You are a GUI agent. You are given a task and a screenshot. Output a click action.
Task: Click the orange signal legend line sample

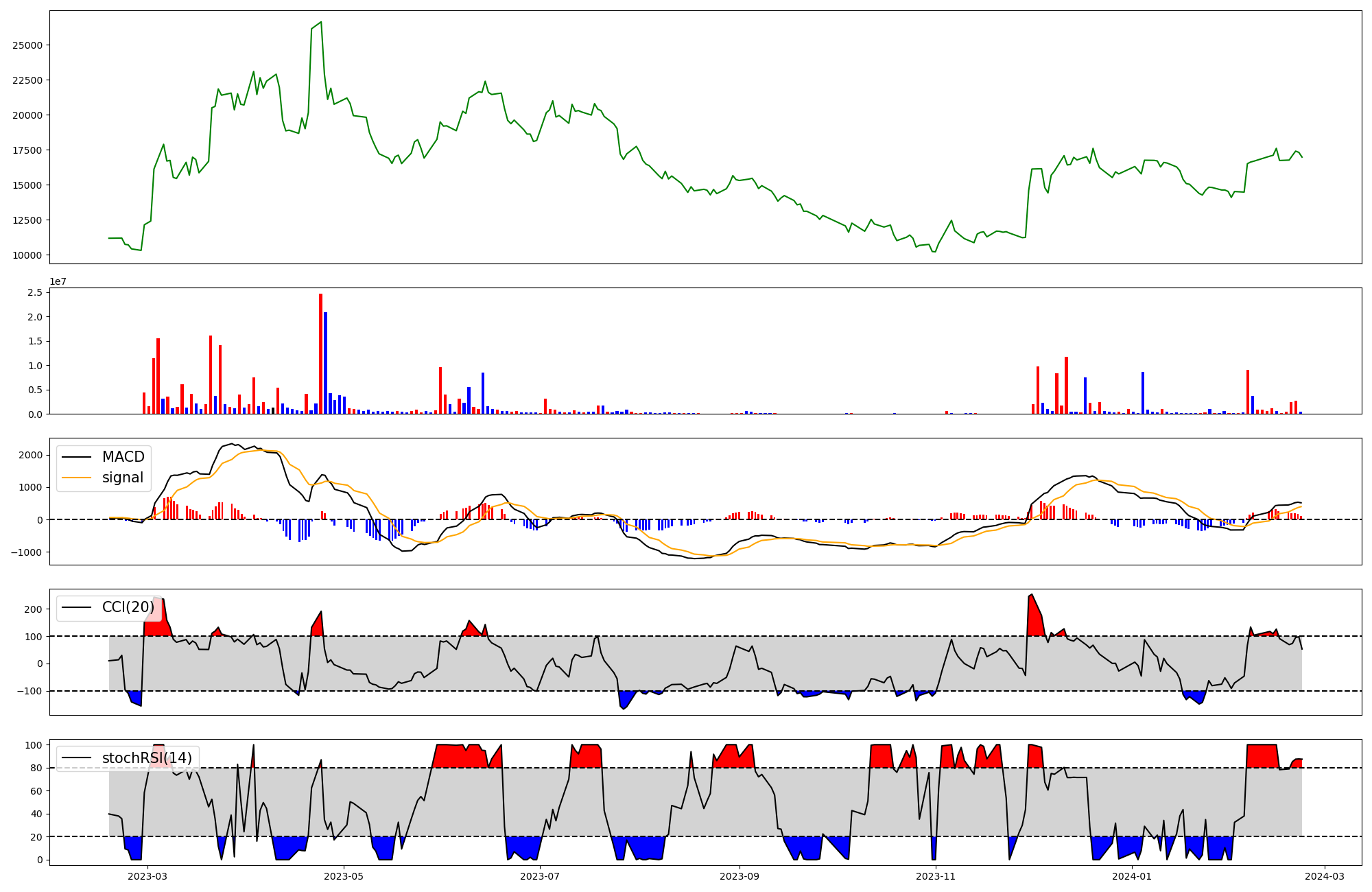coord(77,478)
